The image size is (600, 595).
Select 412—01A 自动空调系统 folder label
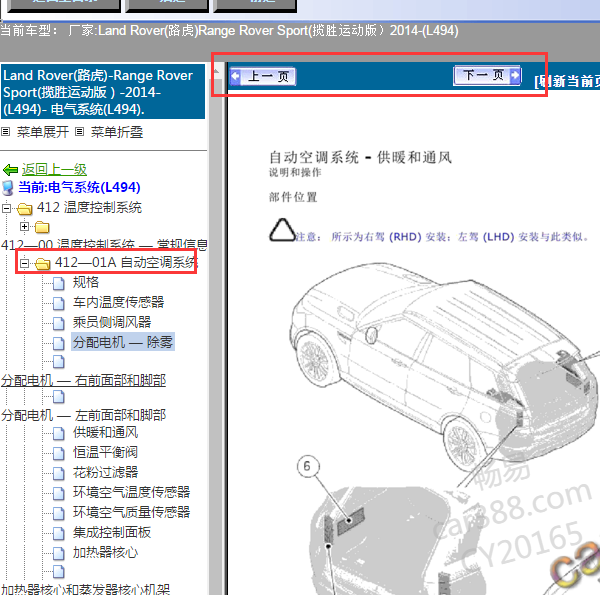click(126, 262)
